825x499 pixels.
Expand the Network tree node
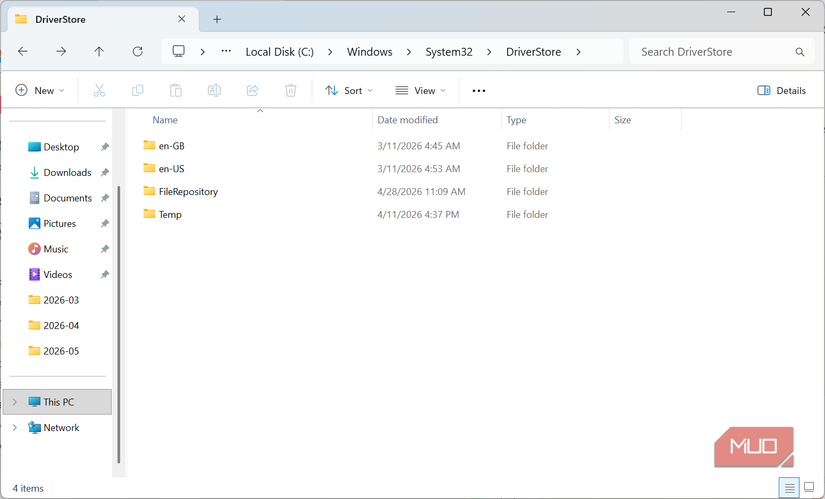[15, 428]
